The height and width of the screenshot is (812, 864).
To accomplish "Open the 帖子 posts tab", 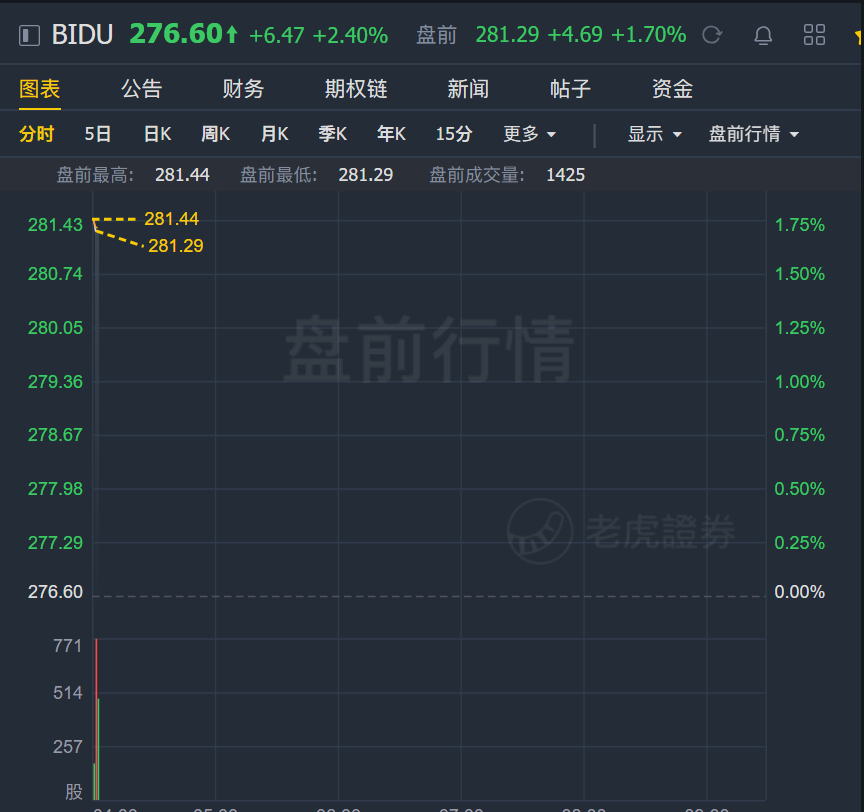I will click(x=570, y=89).
